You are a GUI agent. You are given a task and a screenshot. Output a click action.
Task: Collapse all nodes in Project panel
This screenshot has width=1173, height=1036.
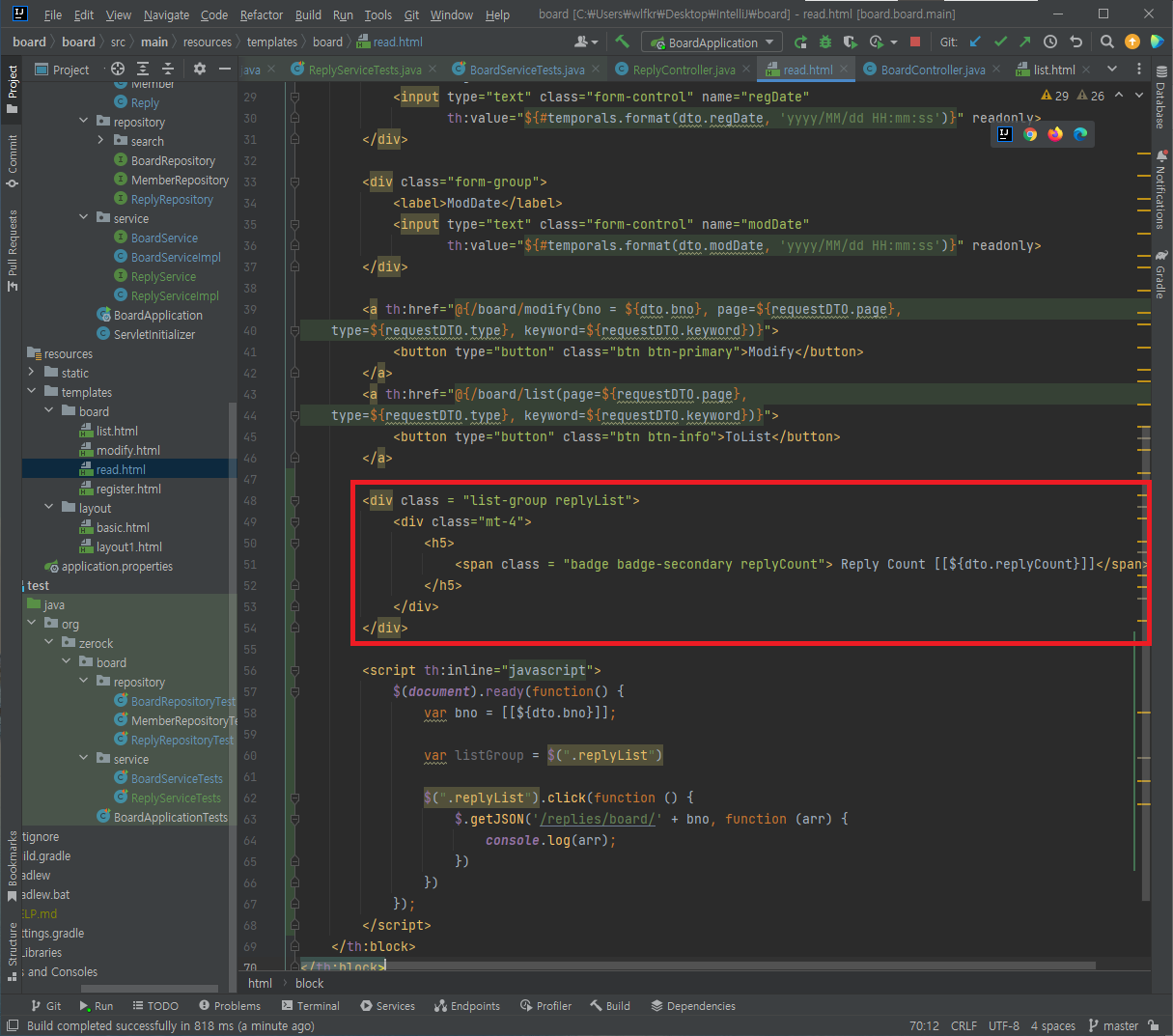click(x=168, y=69)
